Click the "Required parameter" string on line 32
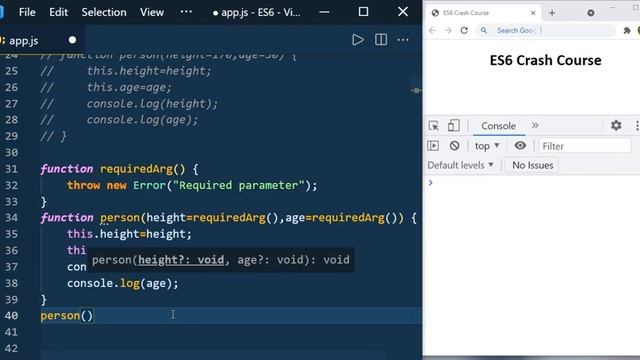640x360 pixels. tap(239, 185)
